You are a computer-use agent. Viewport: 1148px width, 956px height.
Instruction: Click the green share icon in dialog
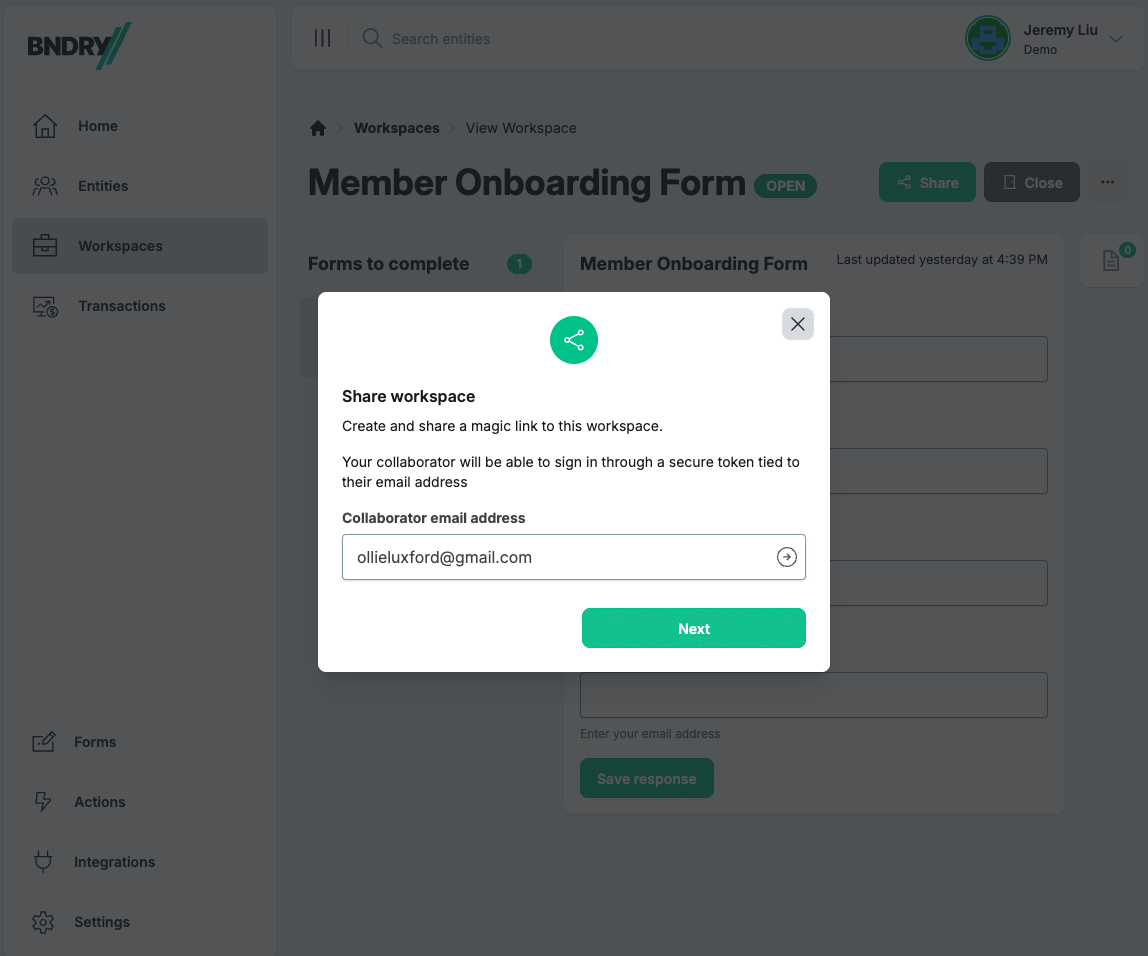(x=574, y=340)
